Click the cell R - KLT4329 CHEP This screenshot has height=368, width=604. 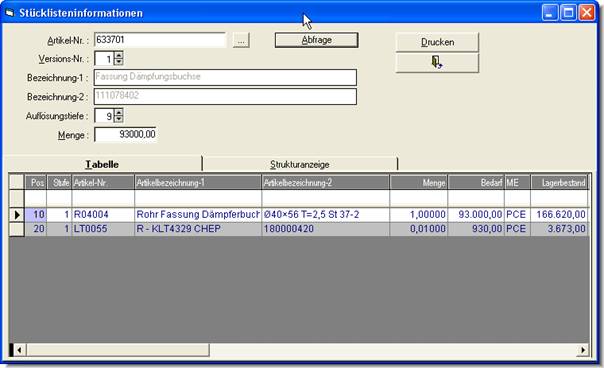198,229
